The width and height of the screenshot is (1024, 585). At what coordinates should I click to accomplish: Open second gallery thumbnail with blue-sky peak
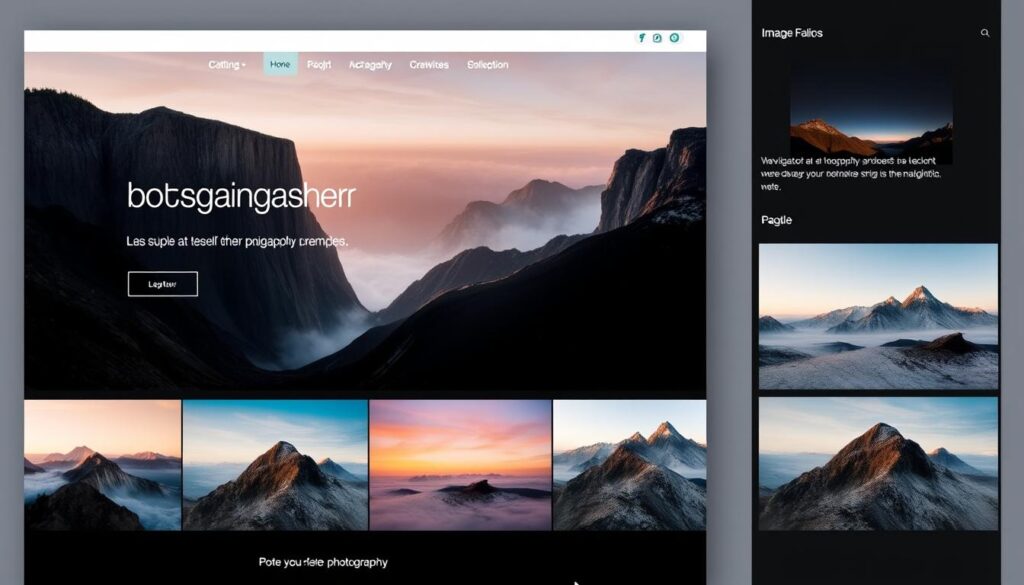(x=276, y=465)
